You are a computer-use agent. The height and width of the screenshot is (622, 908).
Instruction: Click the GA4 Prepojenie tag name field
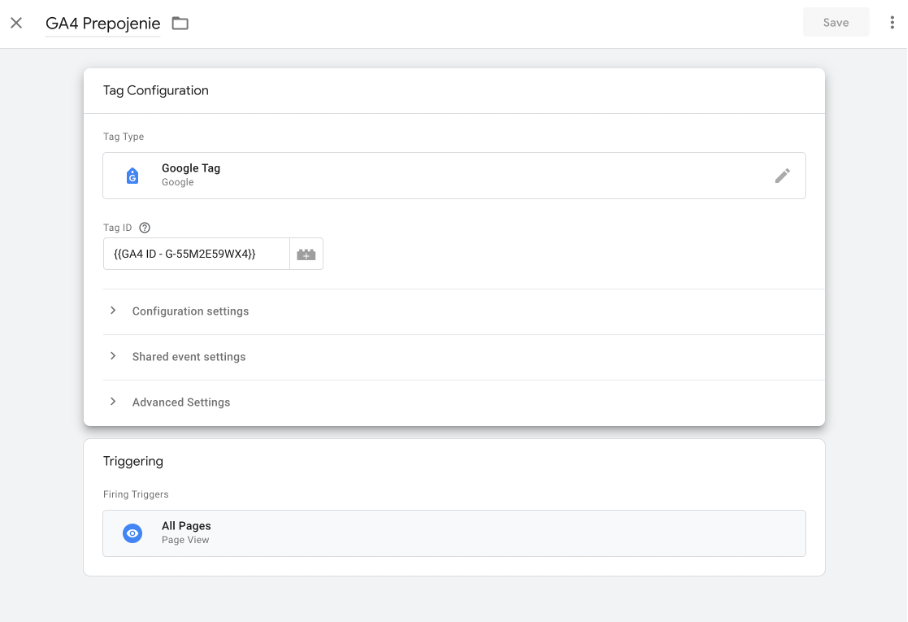pyautogui.click(x=102, y=23)
